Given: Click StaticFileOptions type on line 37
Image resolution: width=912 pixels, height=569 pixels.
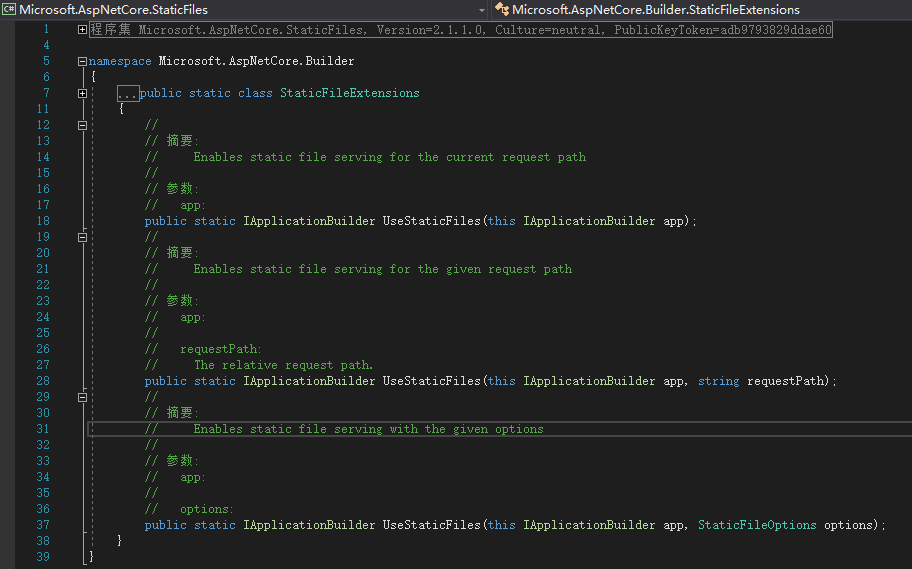Looking at the screenshot, I should pyautogui.click(x=757, y=525).
